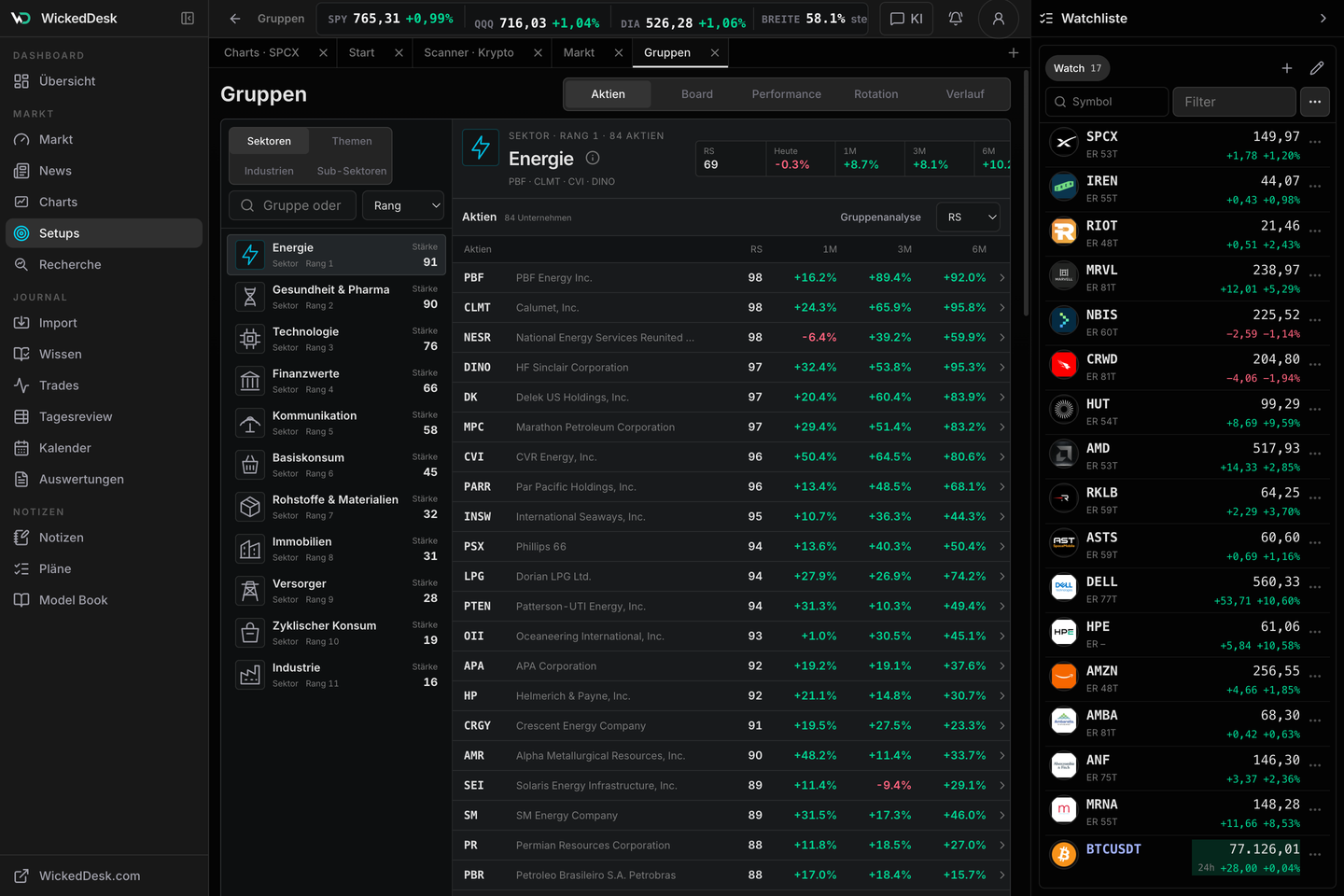This screenshot has height=896, width=1344.
Task: Open the watchlist options menu button
Action: coord(1315,102)
